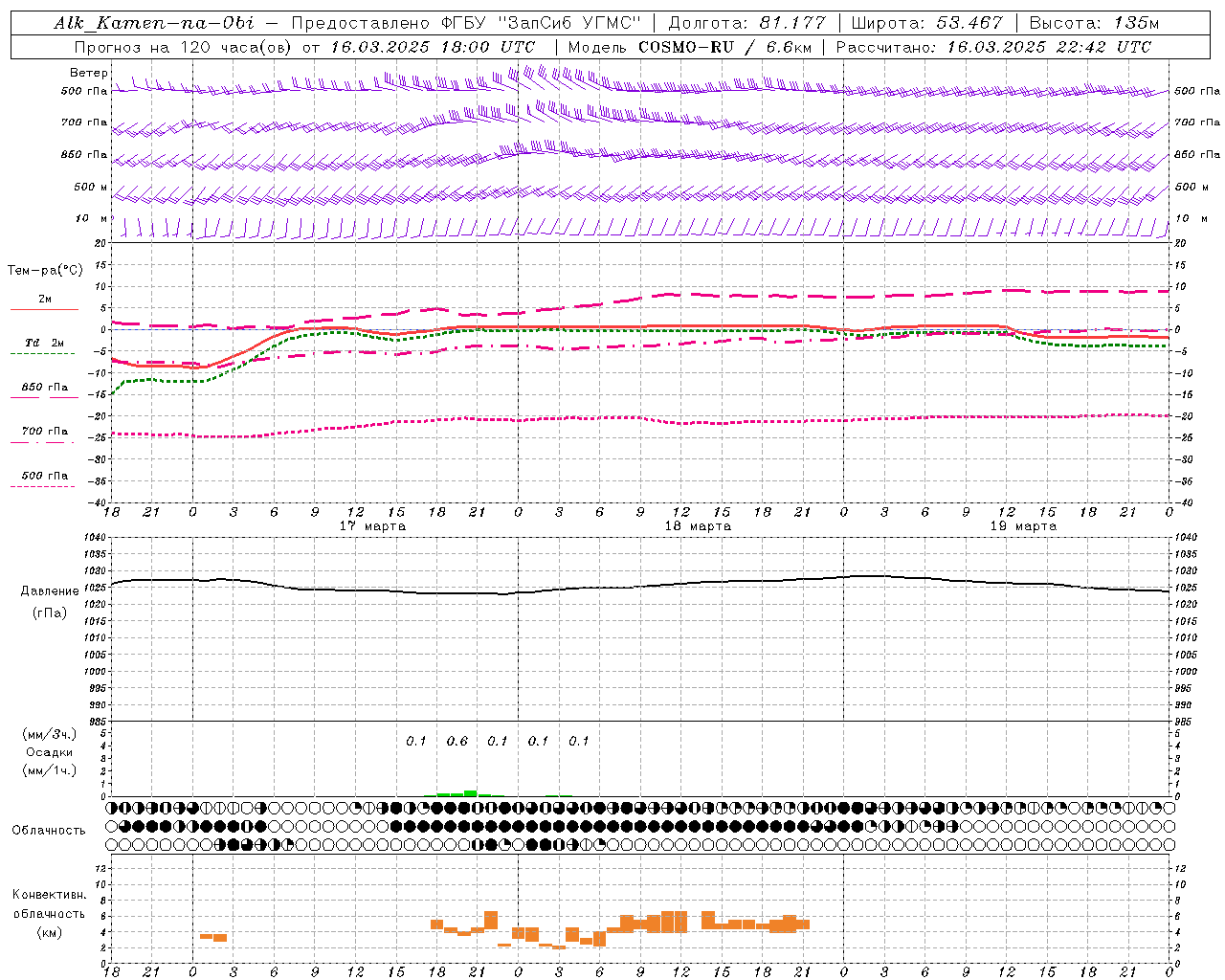This screenshot has width=1225, height=980.
Task: Click the Ветер panel heading
Action: click(x=89, y=73)
